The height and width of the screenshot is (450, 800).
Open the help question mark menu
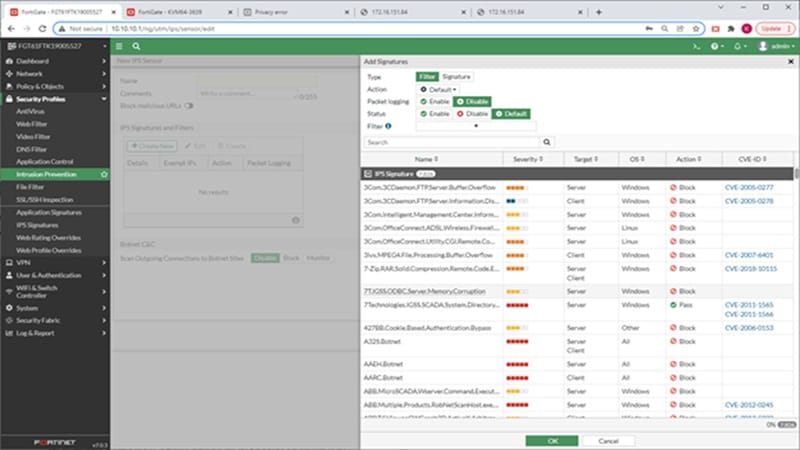pos(717,46)
